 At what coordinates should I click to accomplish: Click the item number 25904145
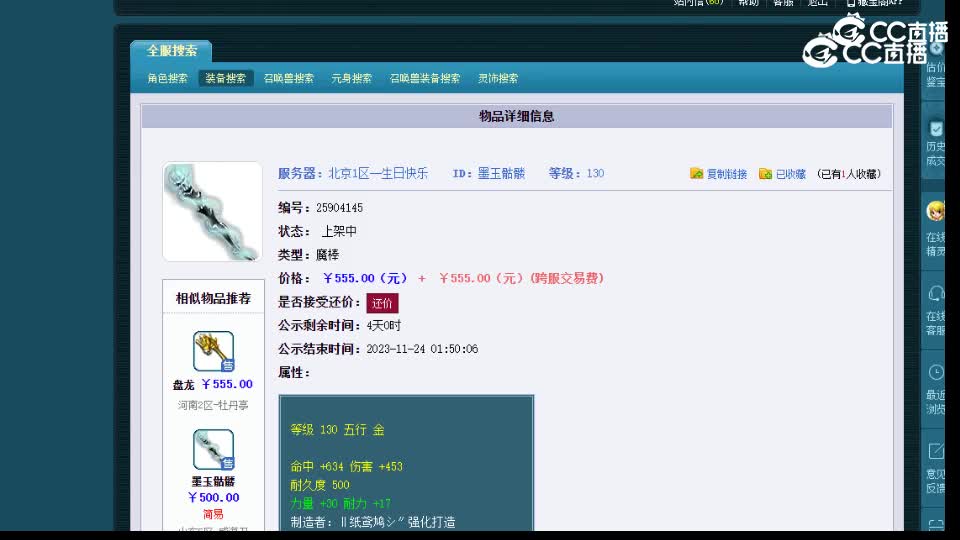pyautogui.click(x=339, y=208)
